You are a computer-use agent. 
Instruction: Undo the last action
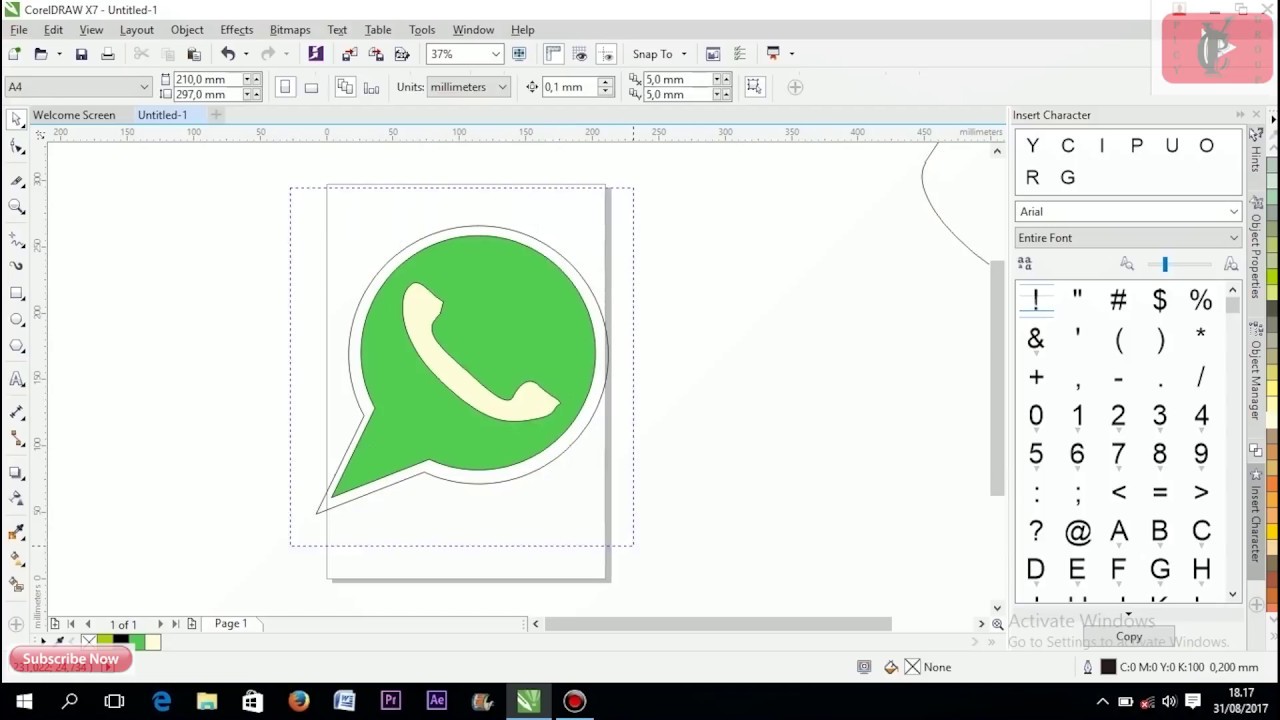(x=228, y=54)
